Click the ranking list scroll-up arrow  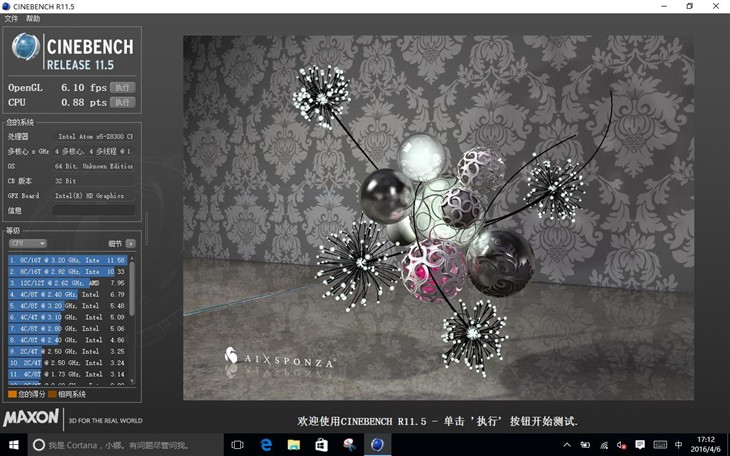[132, 258]
